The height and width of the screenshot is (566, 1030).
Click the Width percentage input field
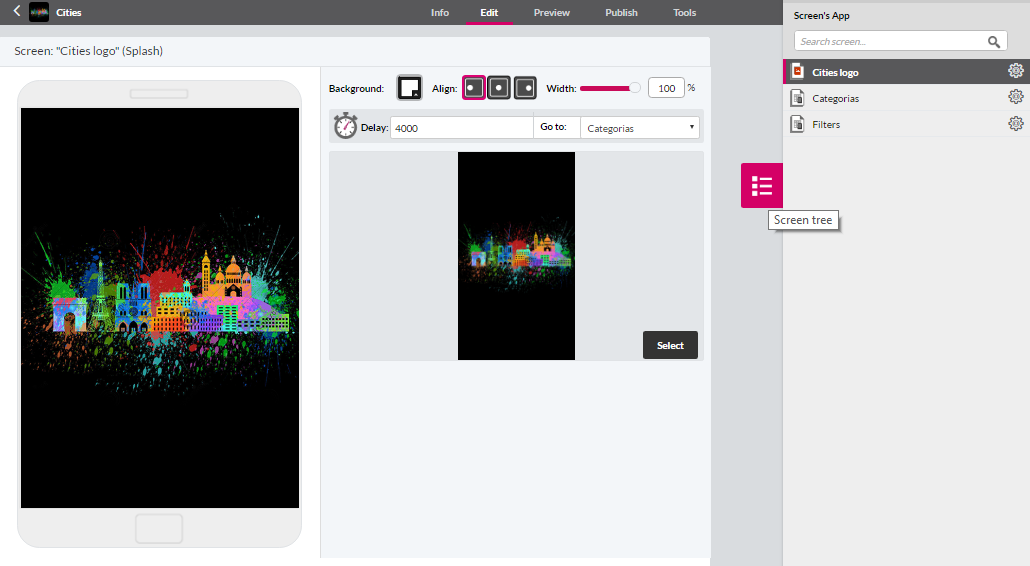(666, 88)
